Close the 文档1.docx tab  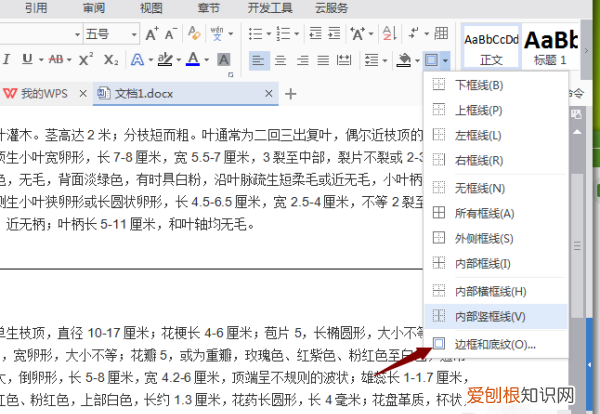point(269,93)
